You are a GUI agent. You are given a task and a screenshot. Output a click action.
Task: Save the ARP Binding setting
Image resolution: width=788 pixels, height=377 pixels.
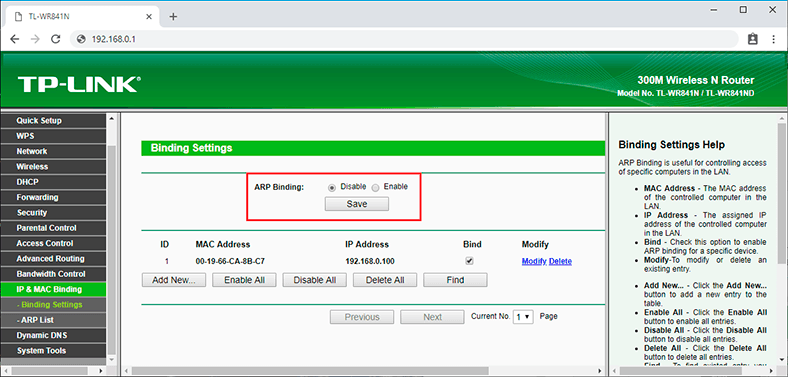(x=357, y=204)
